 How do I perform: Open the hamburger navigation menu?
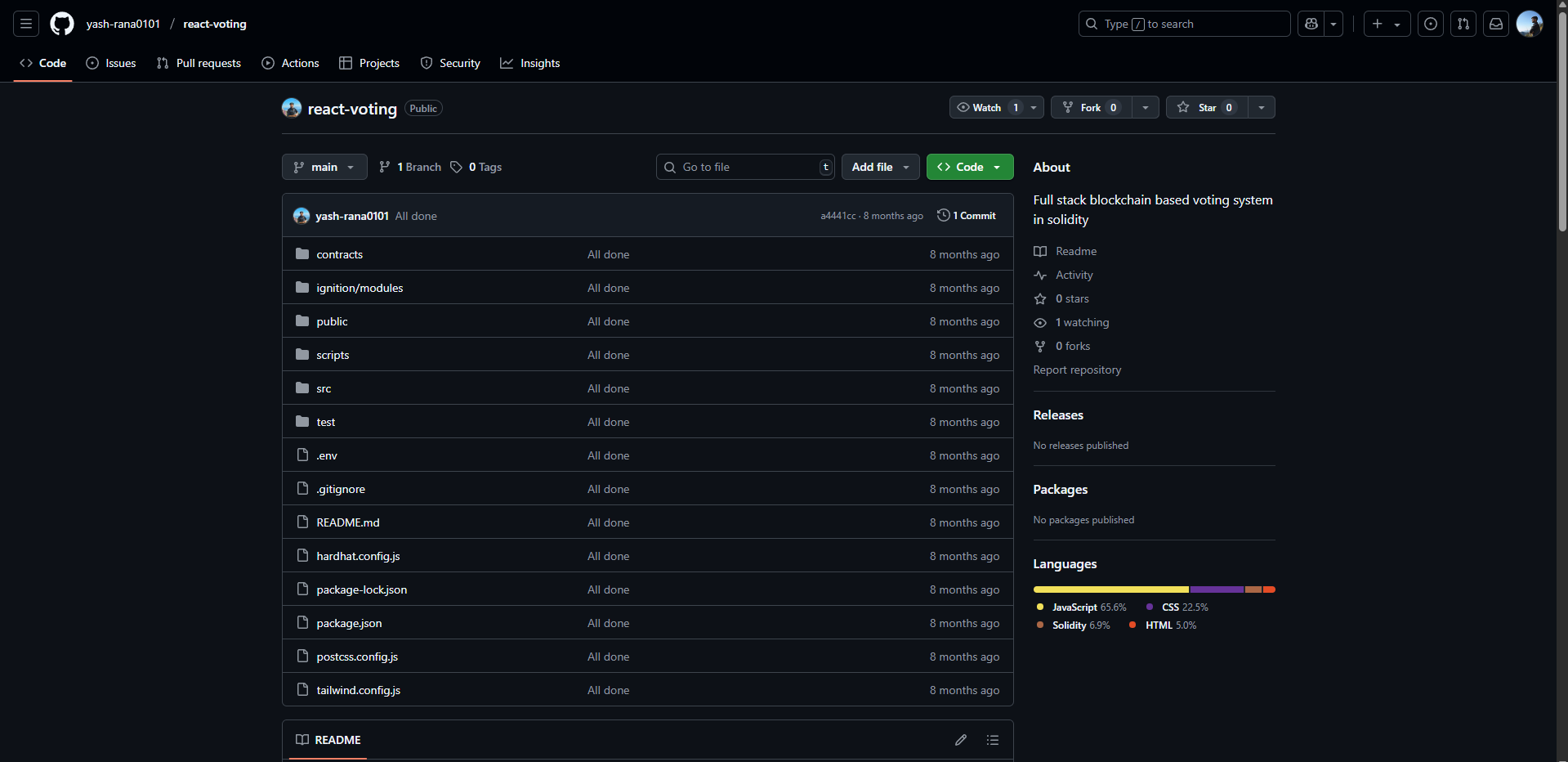[26, 24]
